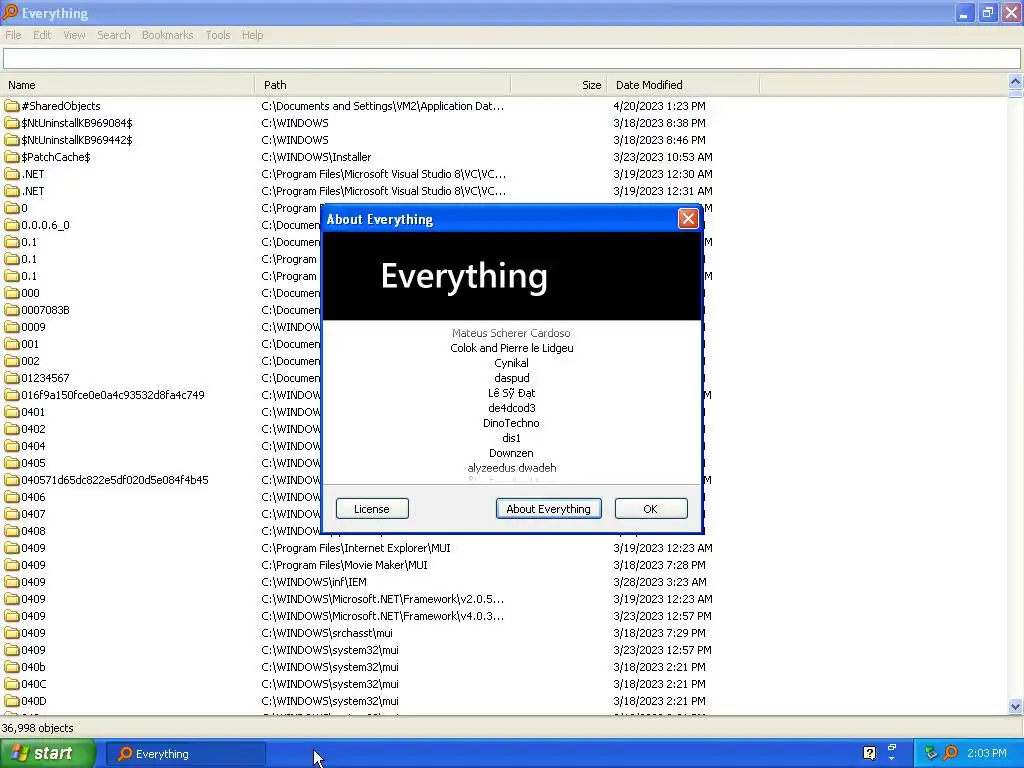This screenshot has width=1024, height=768.
Task: Open the View menu
Action: tap(74, 35)
